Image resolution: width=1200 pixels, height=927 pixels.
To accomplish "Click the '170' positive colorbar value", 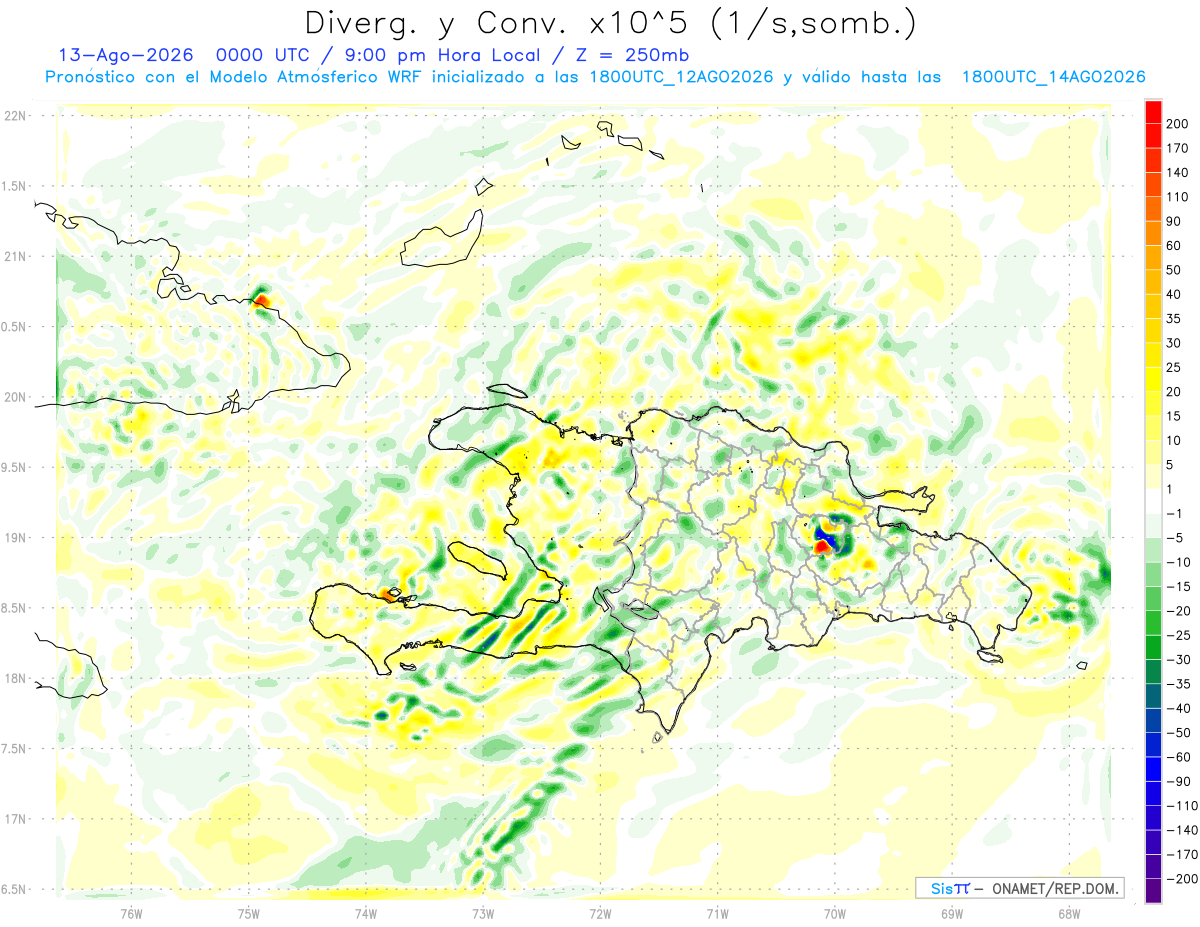I will point(1178,148).
